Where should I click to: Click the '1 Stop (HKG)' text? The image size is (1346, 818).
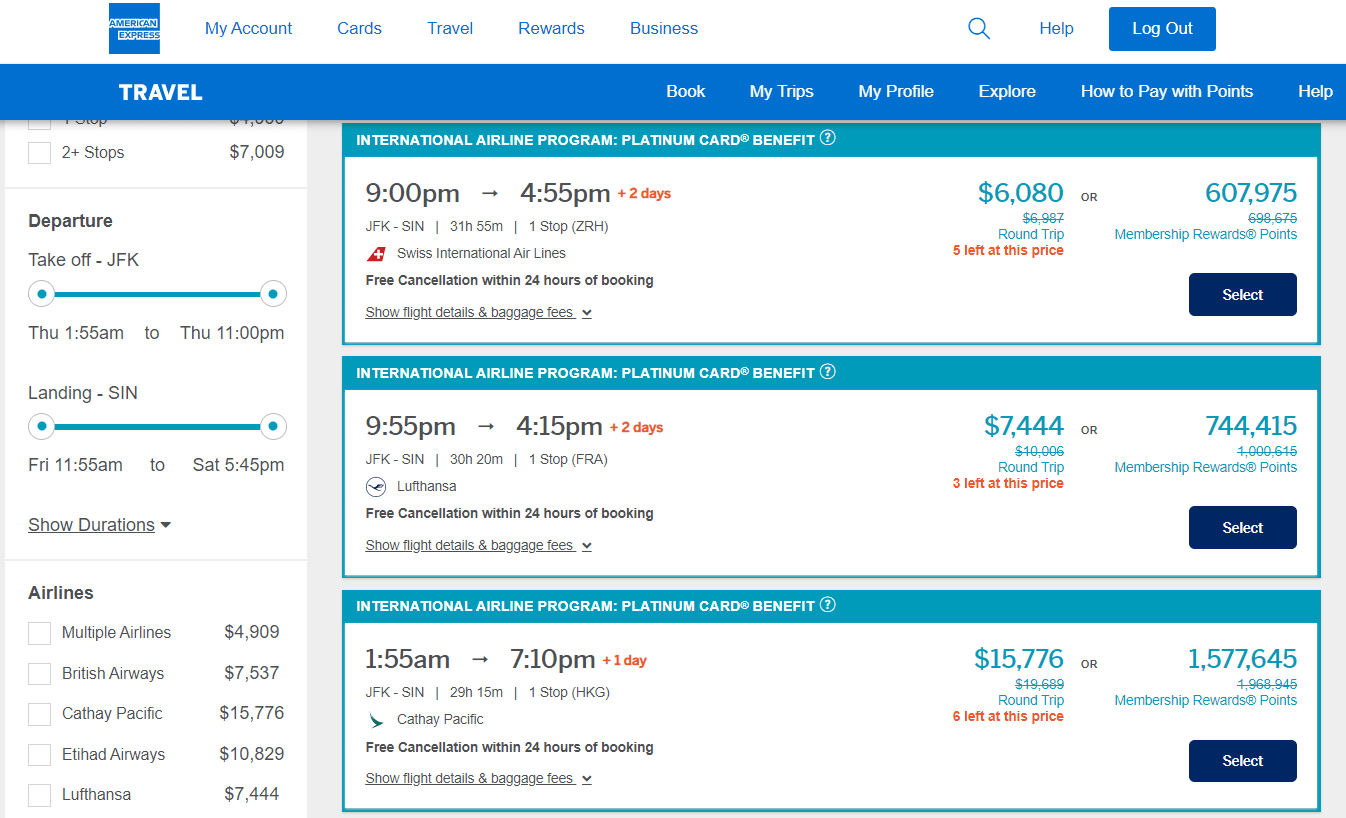click(x=568, y=692)
